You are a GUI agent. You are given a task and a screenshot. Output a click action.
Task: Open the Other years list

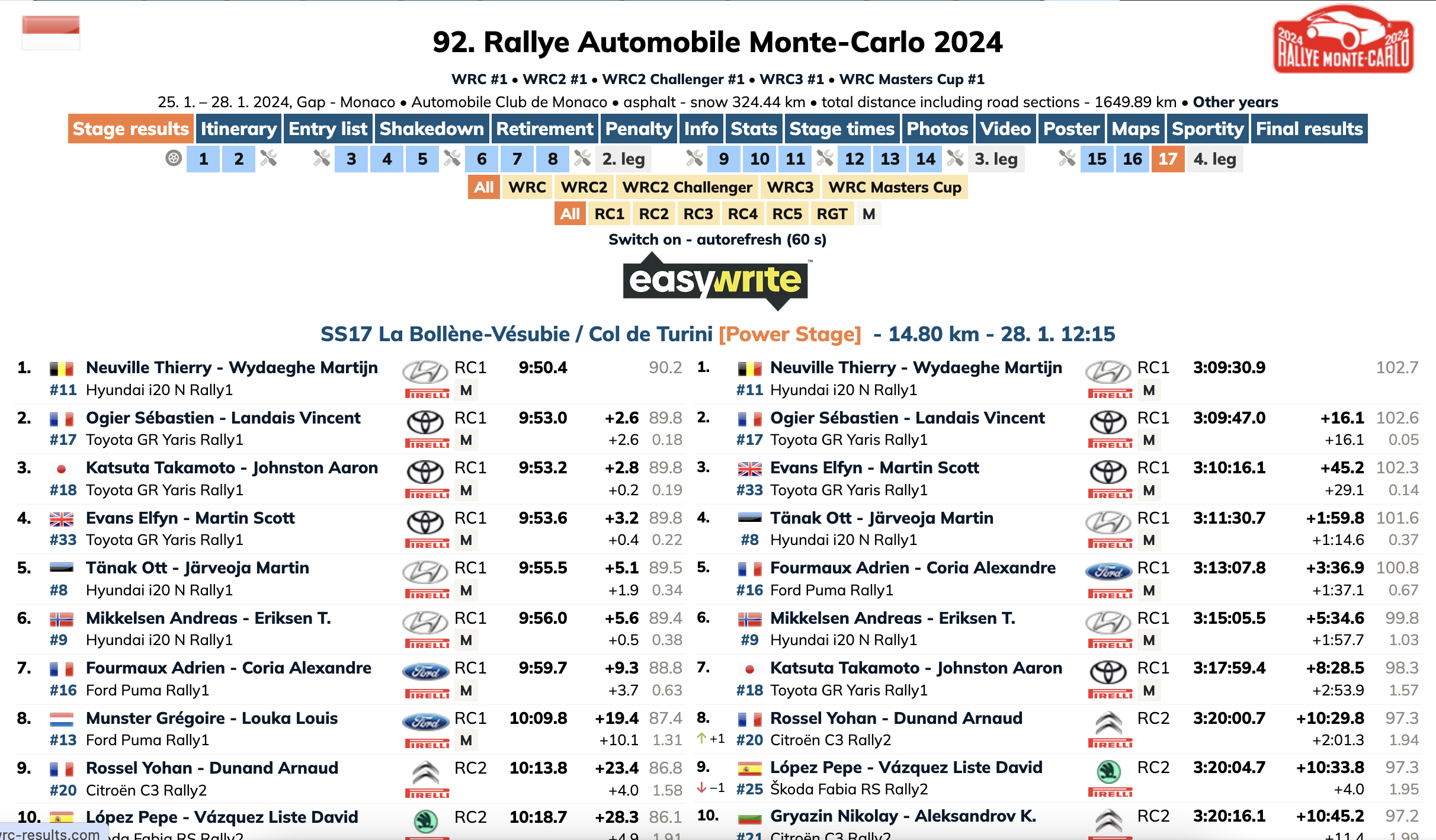[1235, 102]
